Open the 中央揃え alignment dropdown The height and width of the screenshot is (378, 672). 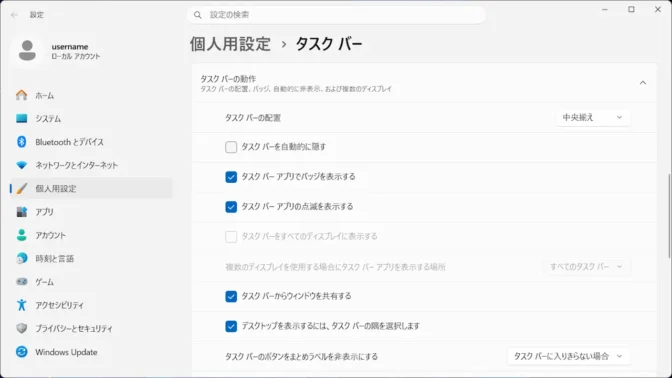coord(593,117)
